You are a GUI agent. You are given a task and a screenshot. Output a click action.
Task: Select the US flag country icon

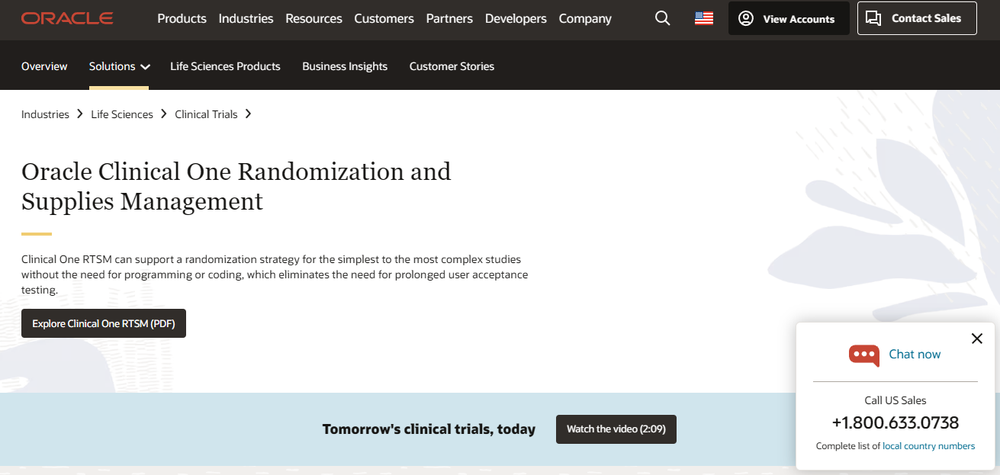[703, 18]
